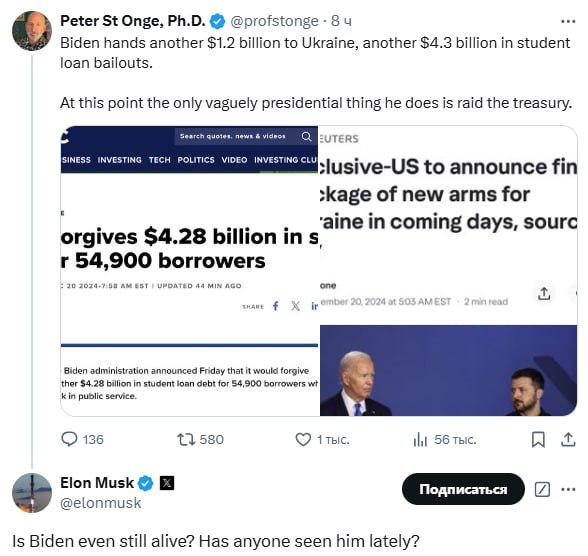The width and height of the screenshot is (588, 556).
Task: Click Elon Musk's blue verified badge
Action: pos(146,483)
